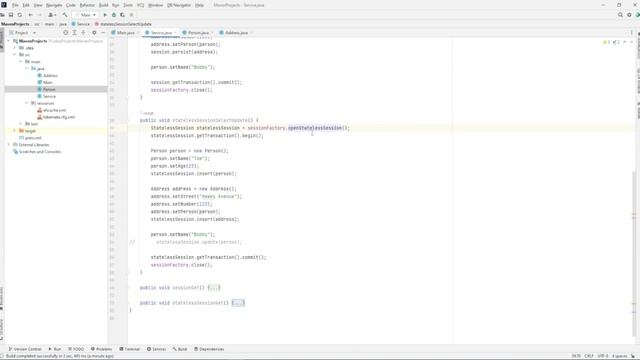Switch to the Main.java editor tab
Image resolution: width=640 pixels, height=360 pixels.
coord(125,32)
